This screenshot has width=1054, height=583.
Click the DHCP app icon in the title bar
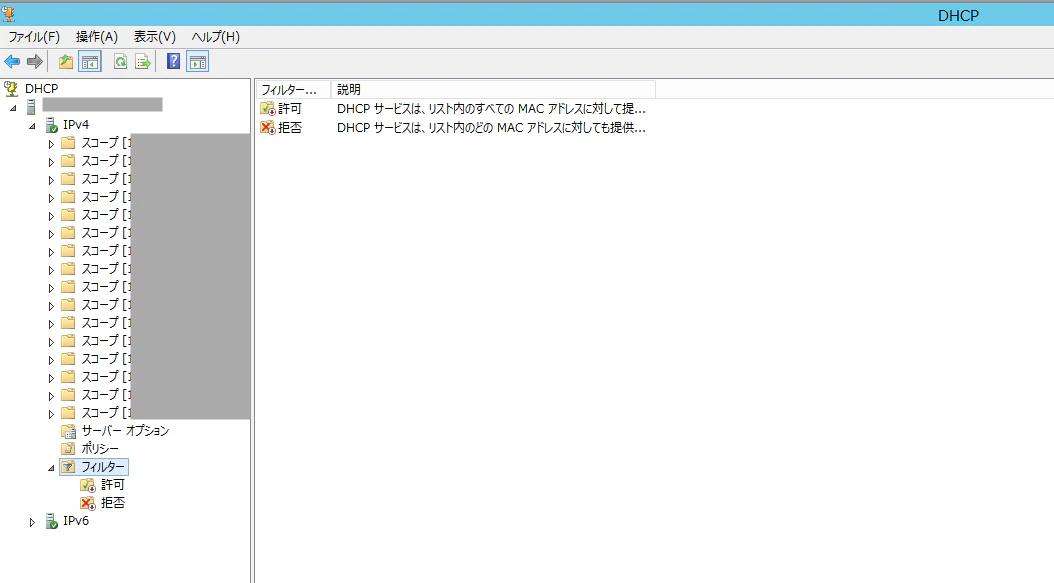tap(8, 13)
